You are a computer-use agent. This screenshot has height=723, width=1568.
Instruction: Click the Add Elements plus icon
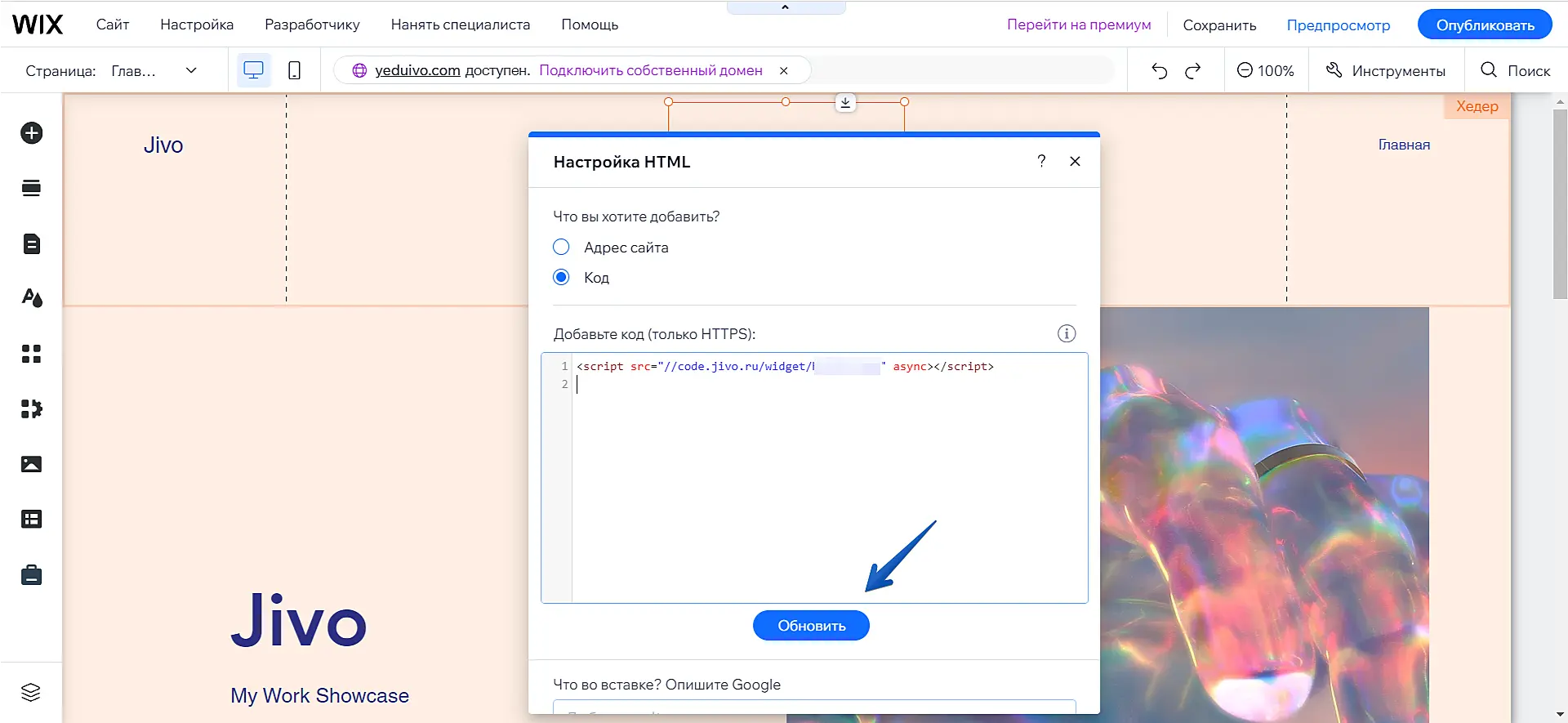tap(32, 133)
